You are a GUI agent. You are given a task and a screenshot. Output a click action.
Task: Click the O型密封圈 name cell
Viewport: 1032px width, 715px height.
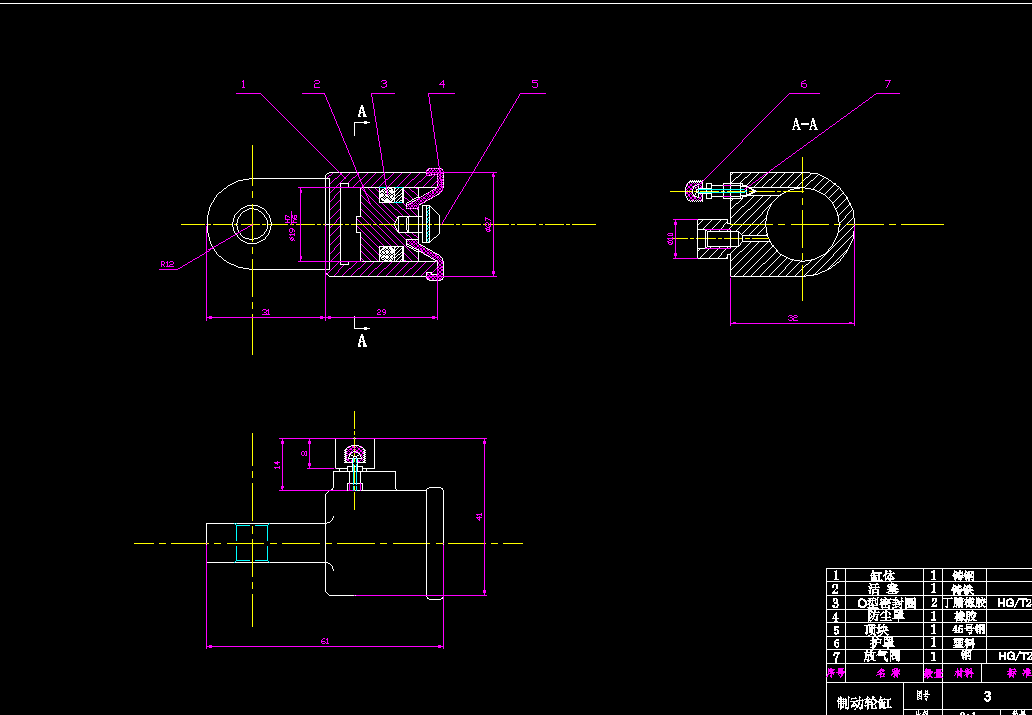[884, 602]
